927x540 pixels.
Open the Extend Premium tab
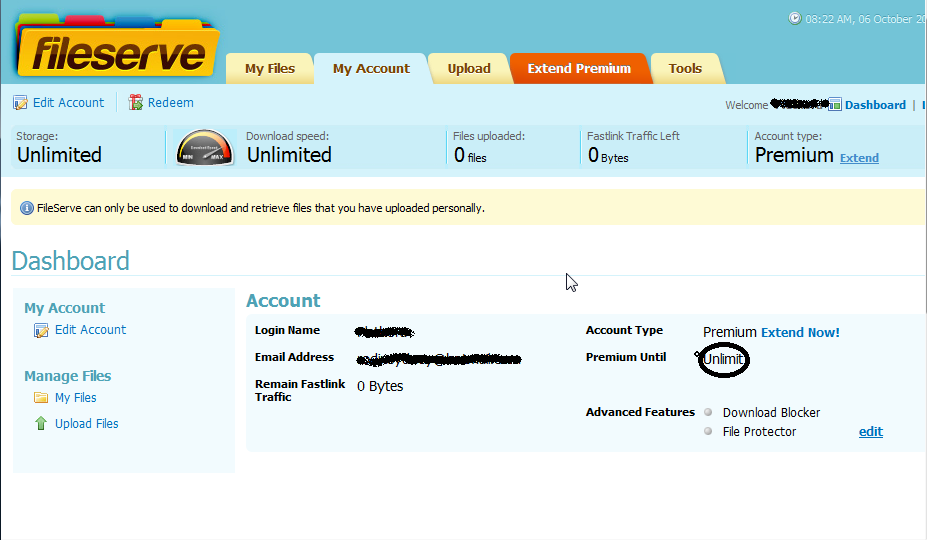point(579,69)
